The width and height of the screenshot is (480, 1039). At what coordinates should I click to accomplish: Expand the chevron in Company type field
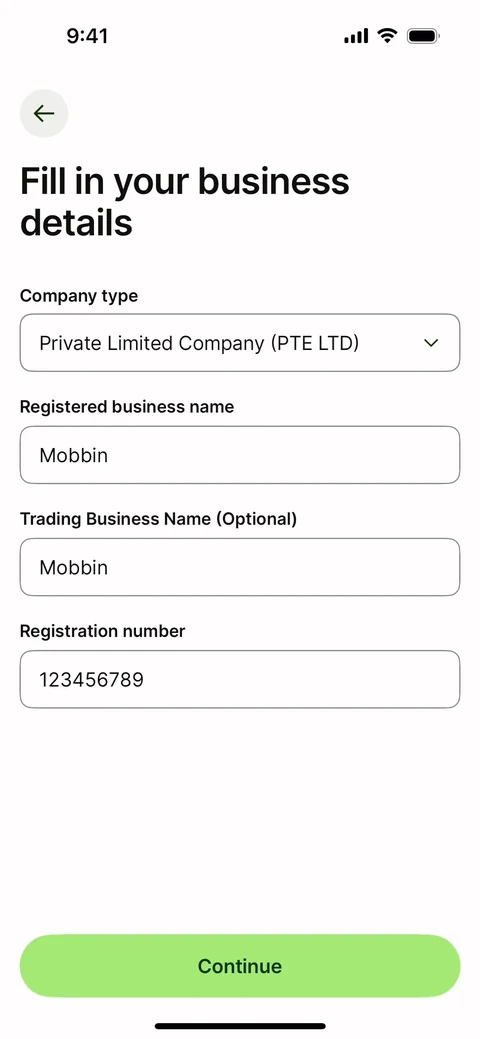point(432,343)
